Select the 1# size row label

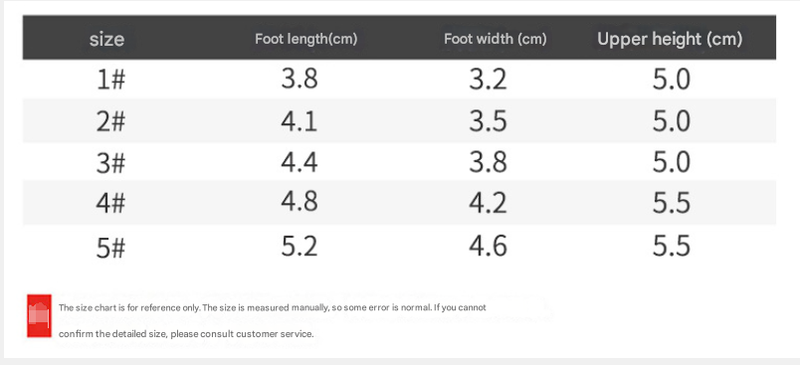[111, 80]
